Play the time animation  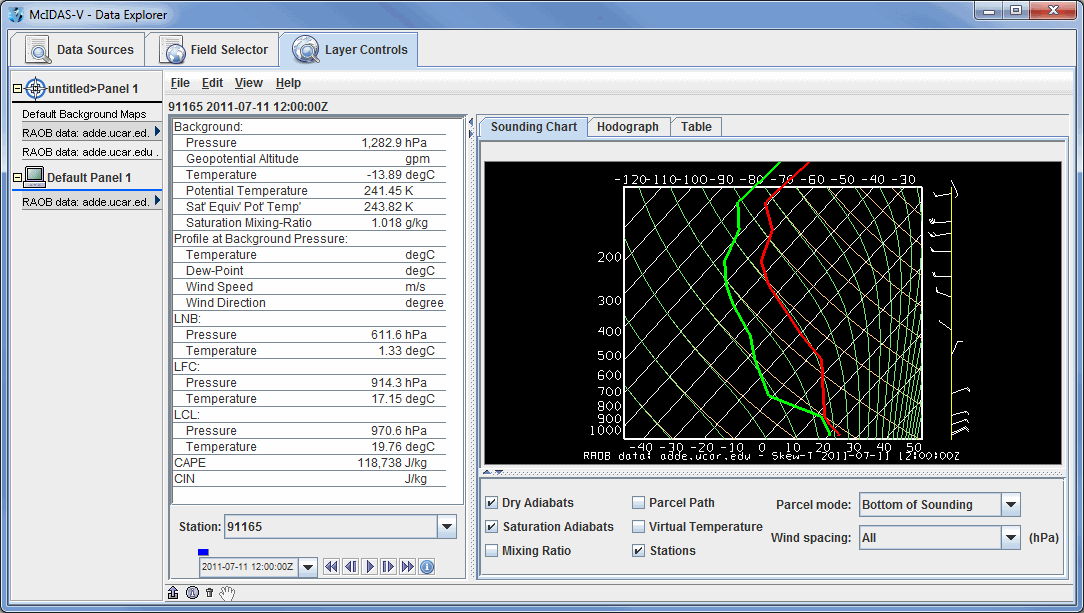click(x=370, y=567)
